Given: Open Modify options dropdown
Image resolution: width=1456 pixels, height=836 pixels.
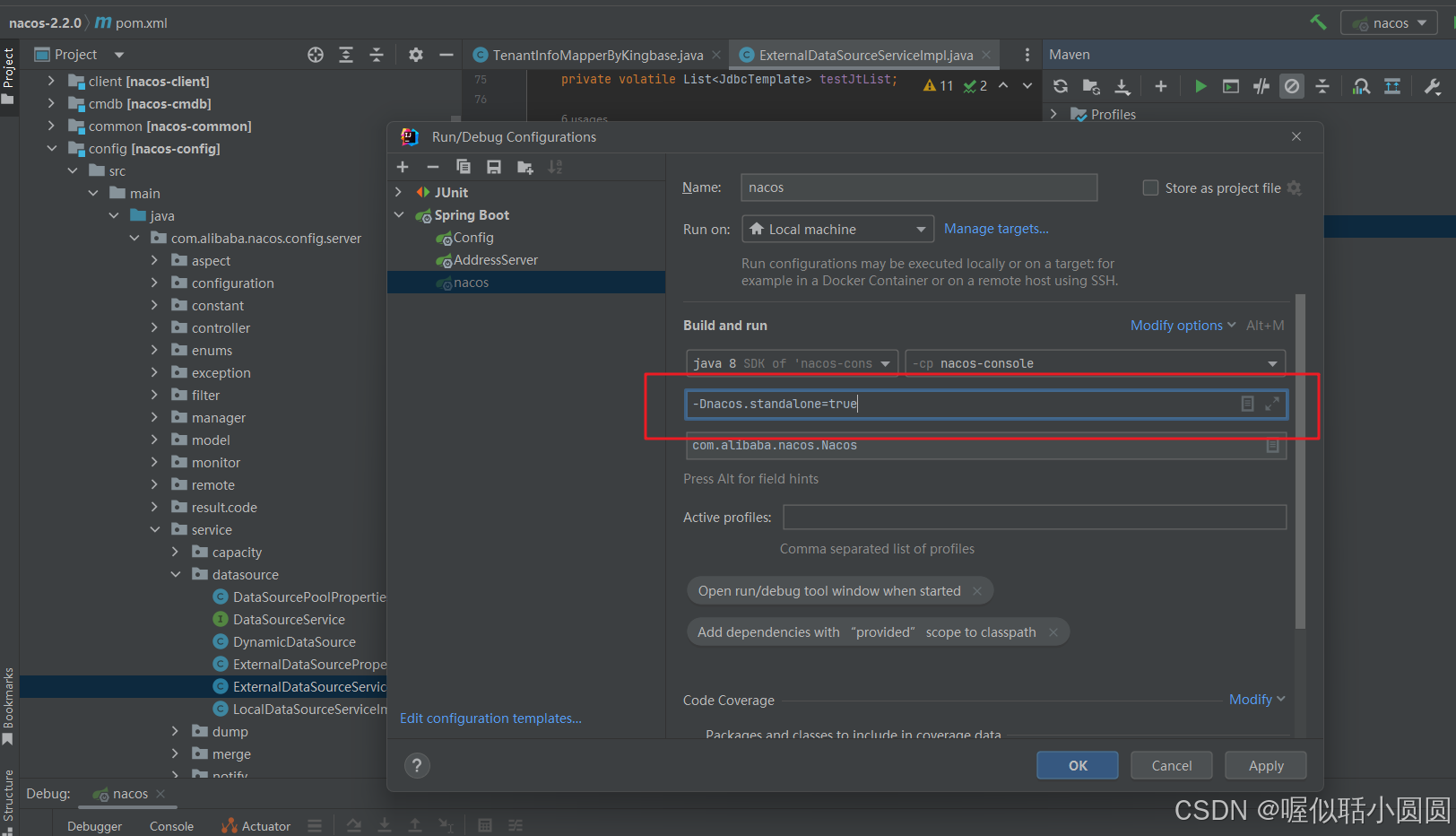Looking at the screenshot, I should pyautogui.click(x=1183, y=325).
